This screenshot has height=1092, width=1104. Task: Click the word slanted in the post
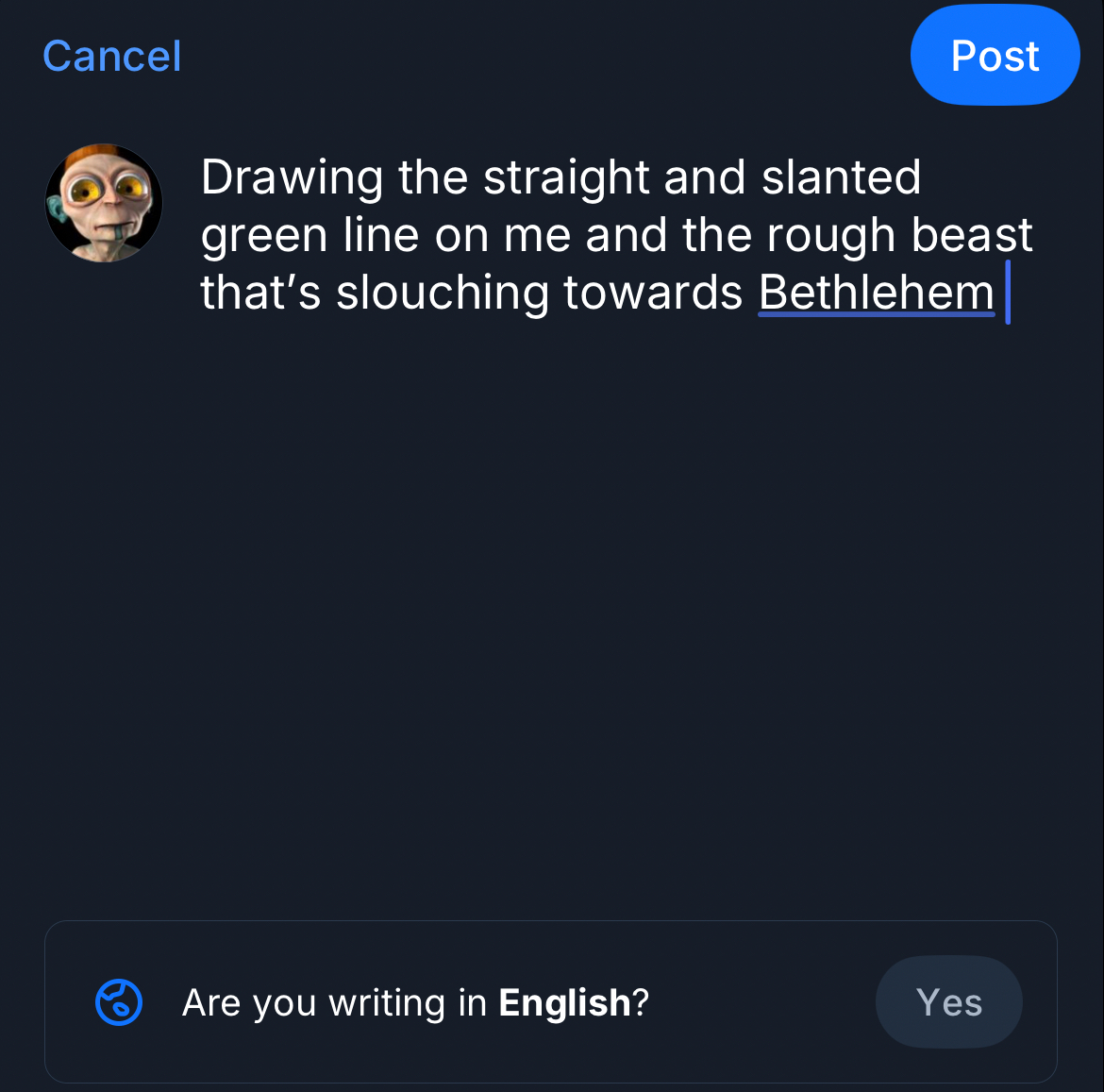click(841, 178)
